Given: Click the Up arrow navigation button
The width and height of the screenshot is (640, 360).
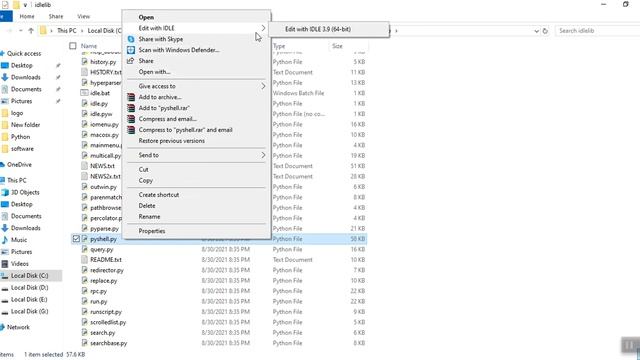Looking at the screenshot, I should point(31,31).
